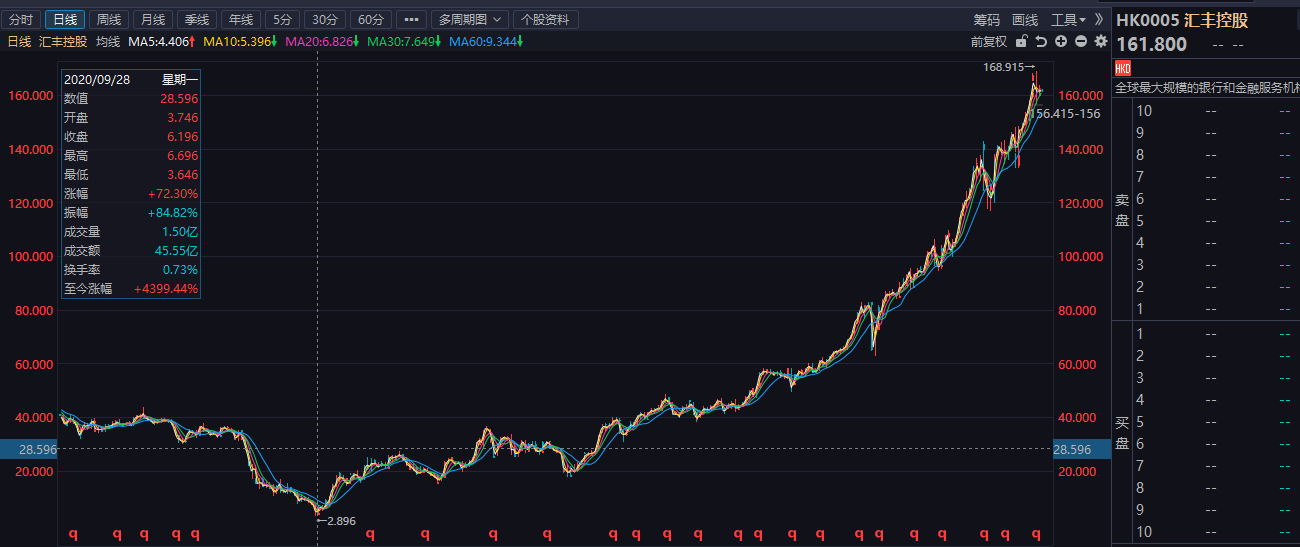The width and height of the screenshot is (1300, 547).
Task: Select the 60分 period tab
Action: tap(371, 19)
